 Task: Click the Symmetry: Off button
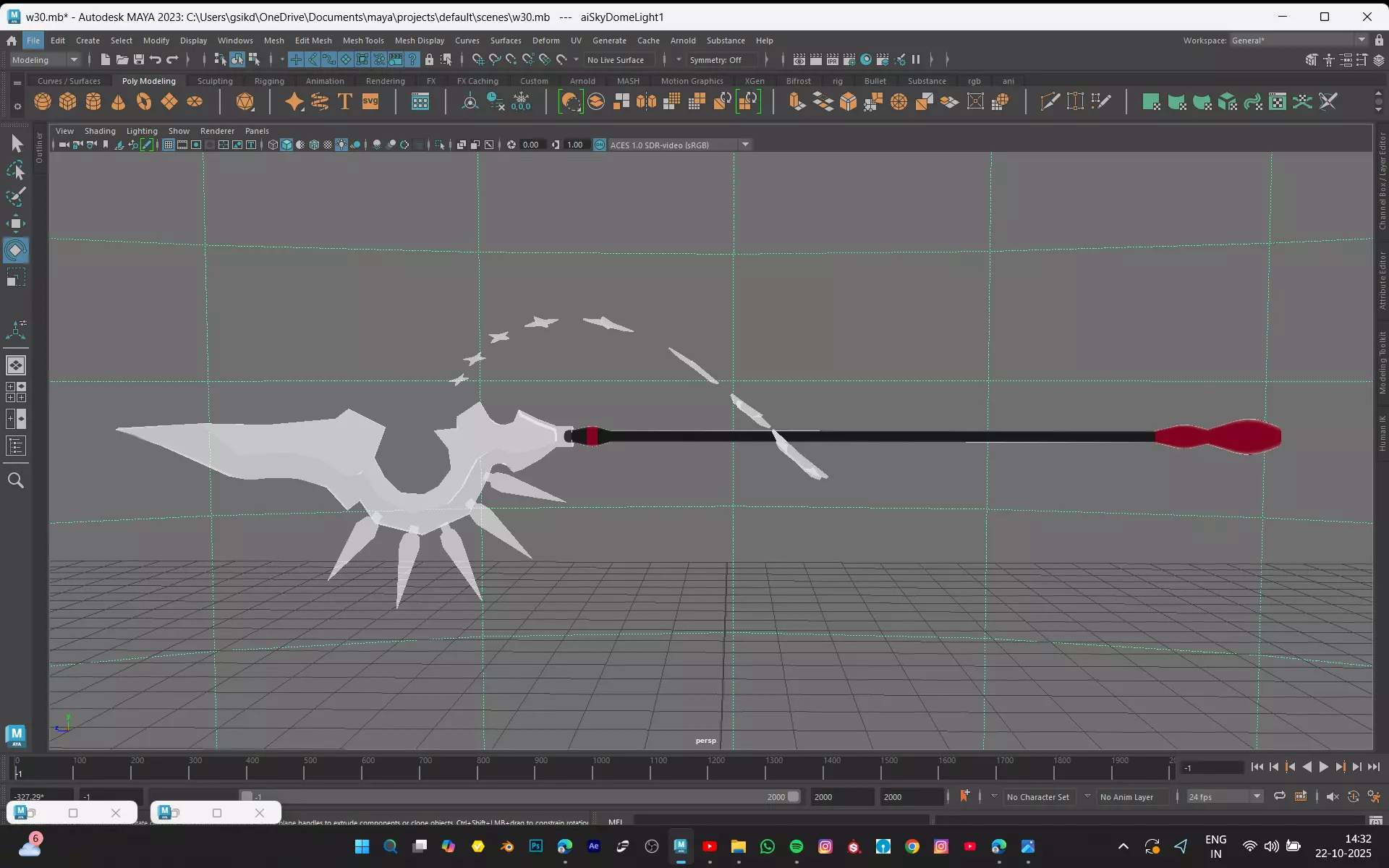pos(715,60)
